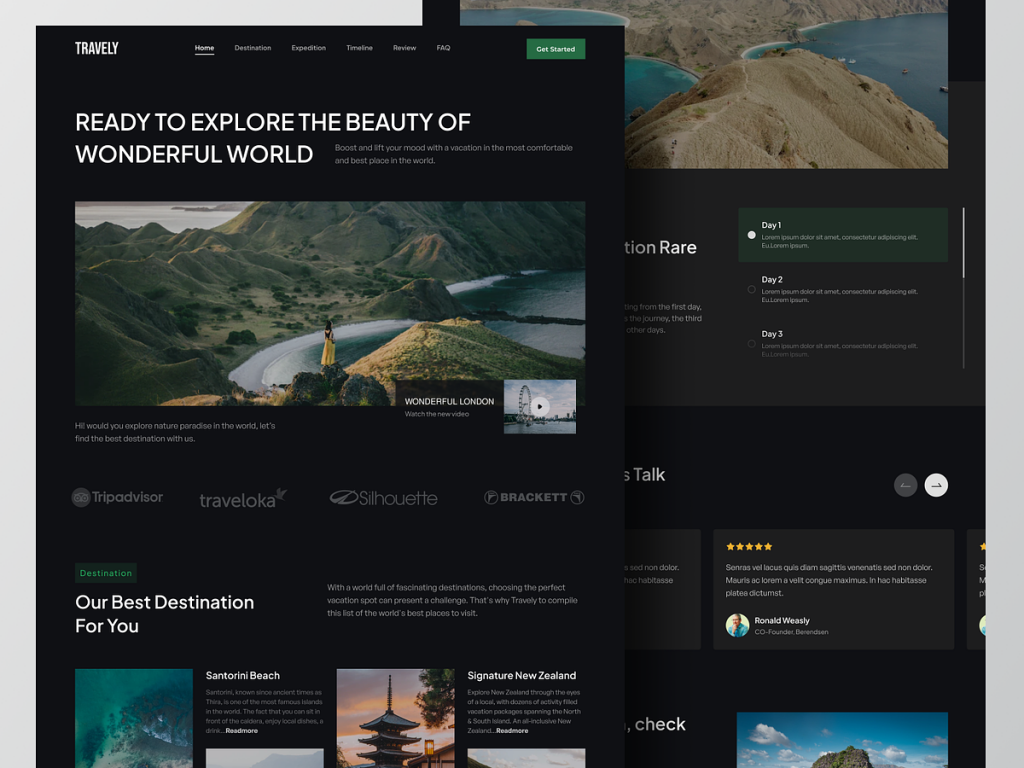Open Readmore link under Santorini Beach
The height and width of the screenshot is (768, 1024).
(242, 731)
